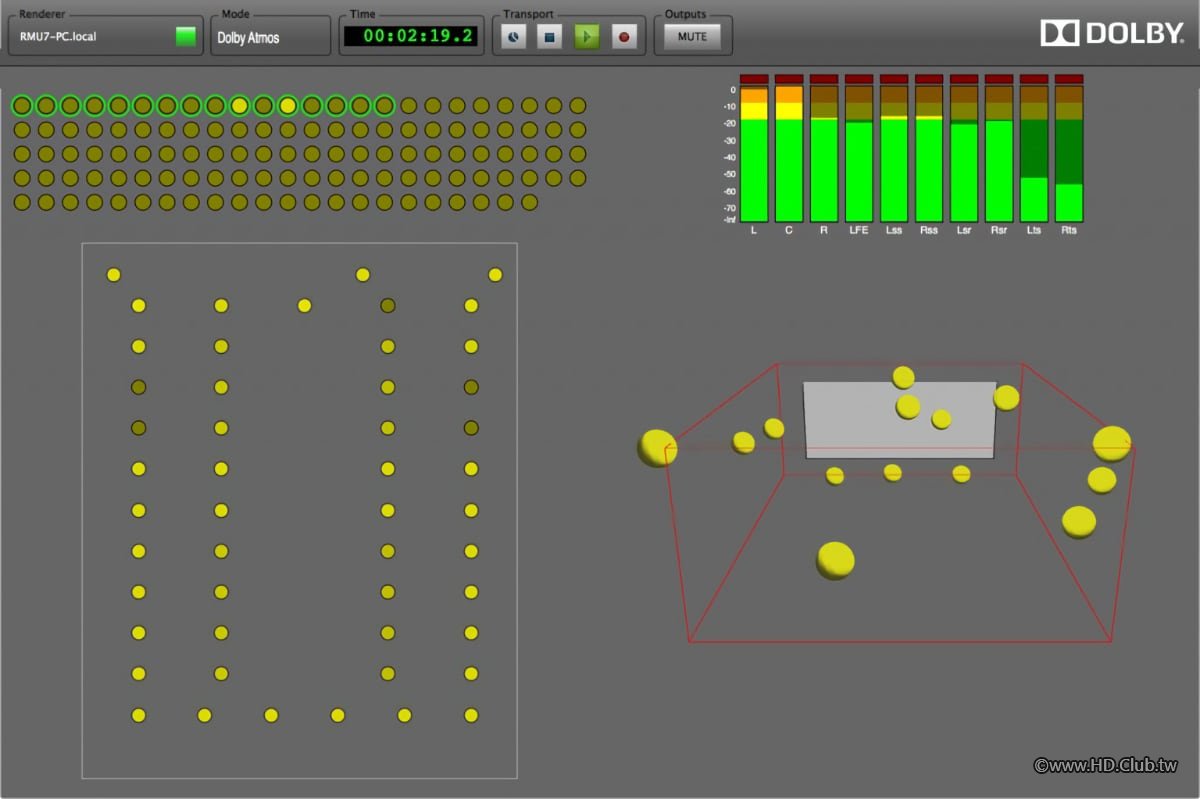The image size is (1200, 799).
Task: Click the L channel level meter
Action: 754,153
